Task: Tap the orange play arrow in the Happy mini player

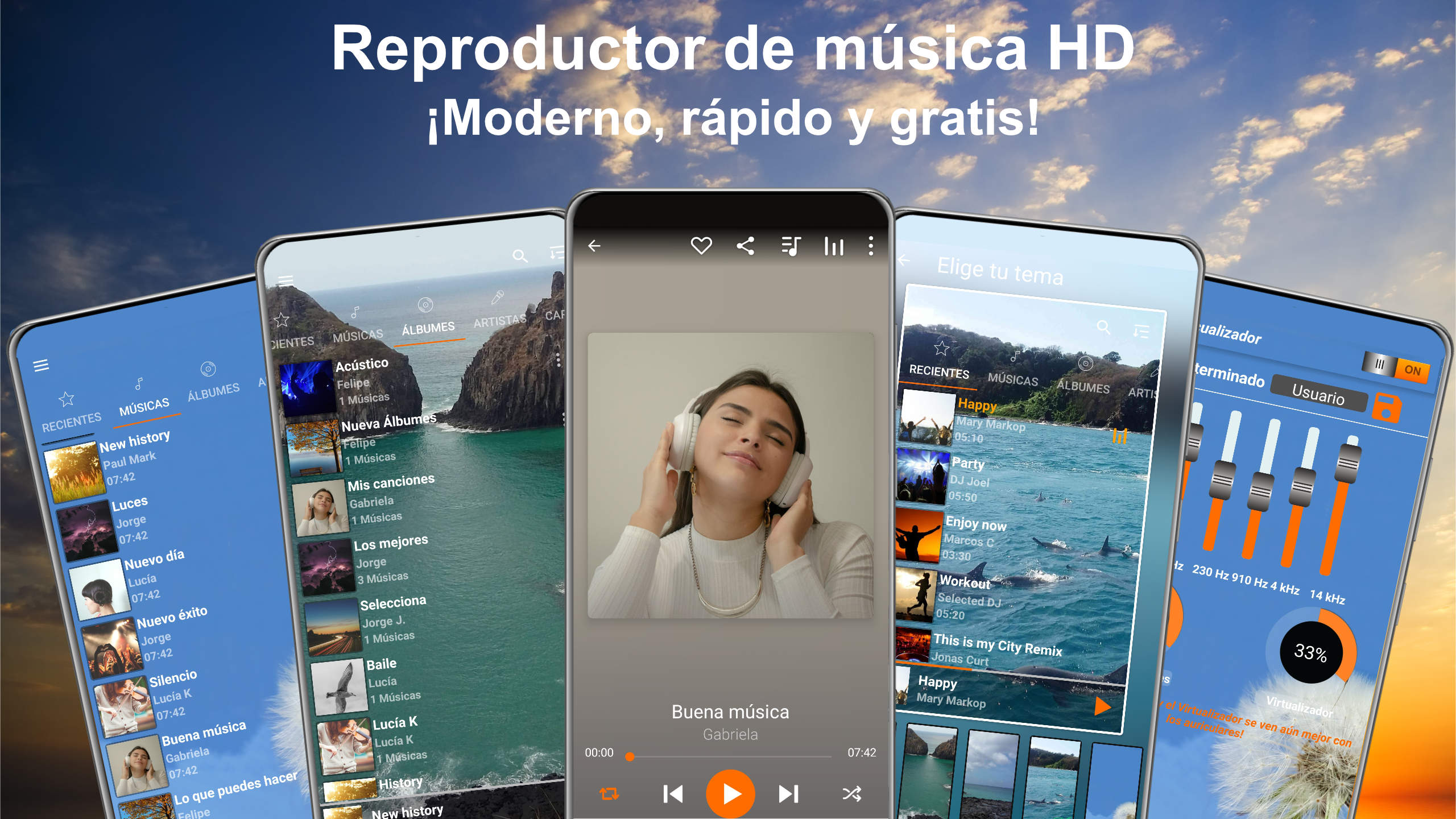Action: tap(1102, 706)
